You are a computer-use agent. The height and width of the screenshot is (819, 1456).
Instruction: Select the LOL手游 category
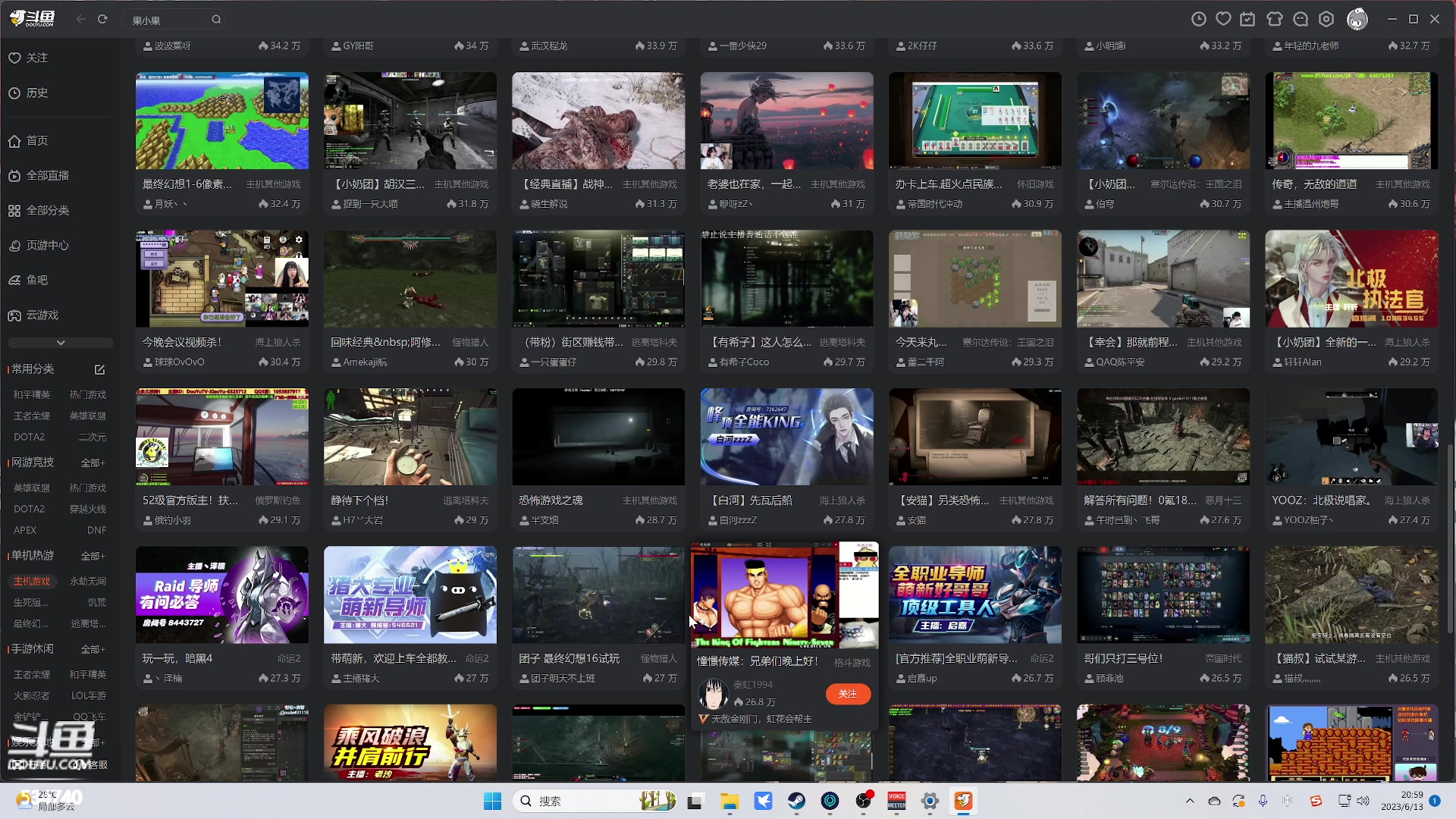[89, 695]
